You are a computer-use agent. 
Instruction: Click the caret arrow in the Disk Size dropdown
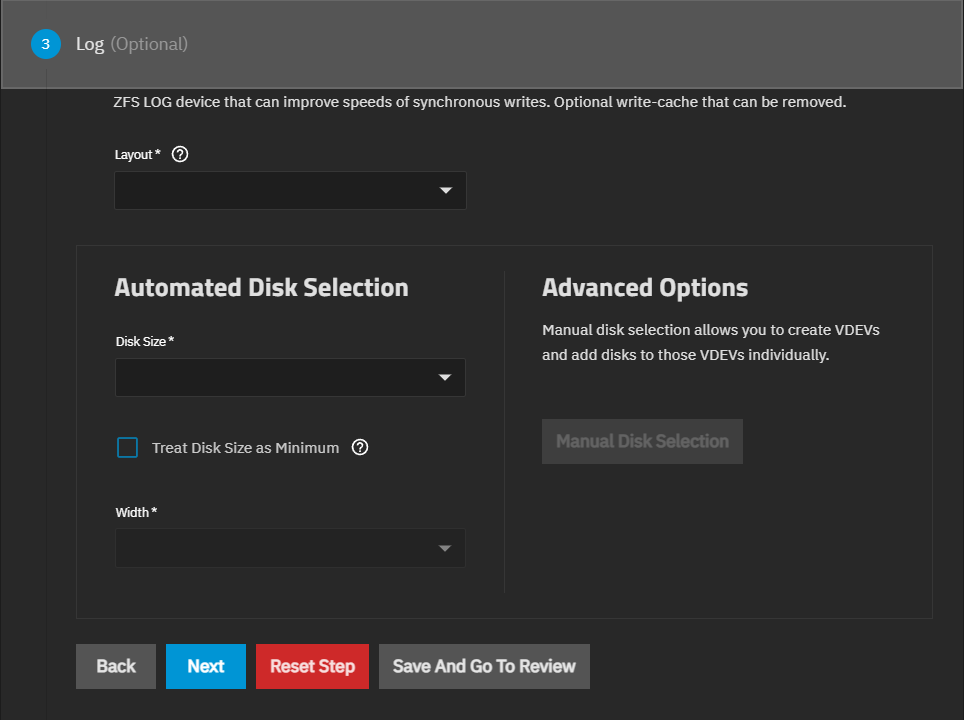tap(445, 378)
